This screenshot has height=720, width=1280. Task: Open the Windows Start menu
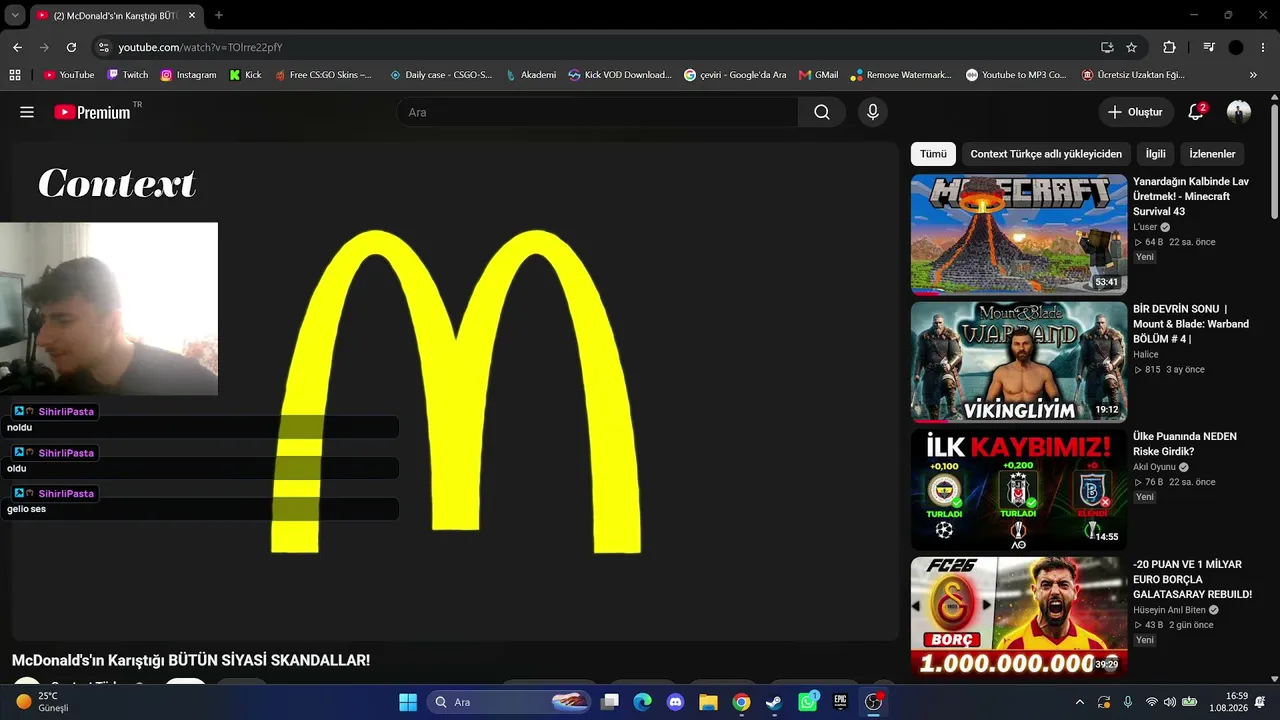[408, 702]
